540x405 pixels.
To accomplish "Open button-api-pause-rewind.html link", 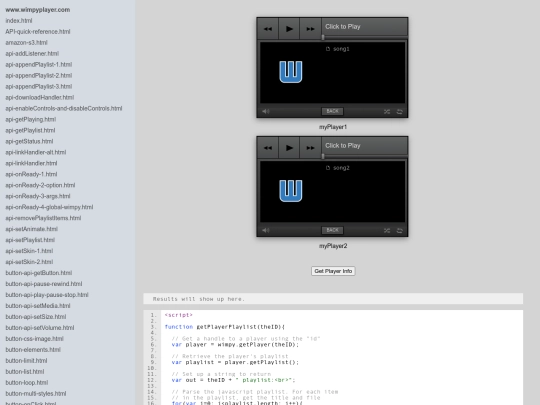I will pos(43,284).
